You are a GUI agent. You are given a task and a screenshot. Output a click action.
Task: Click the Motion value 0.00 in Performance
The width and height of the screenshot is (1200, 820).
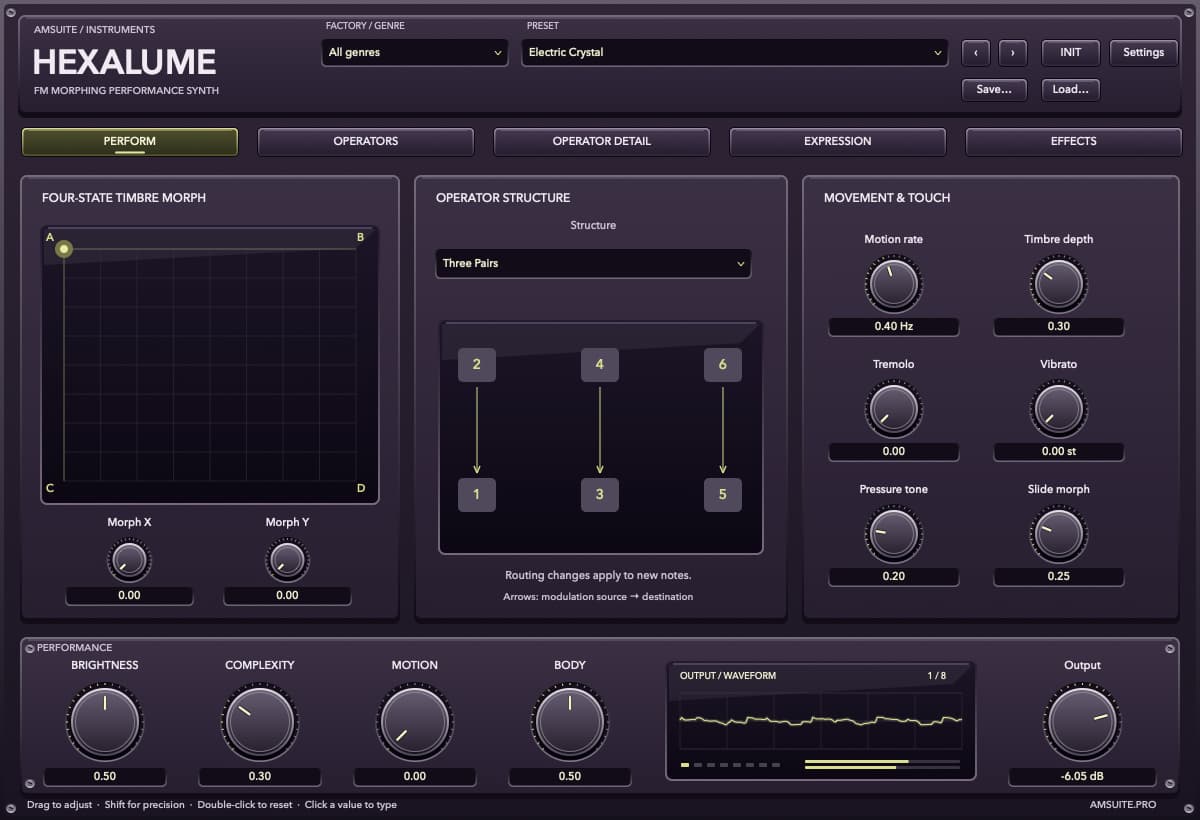pos(415,776)
